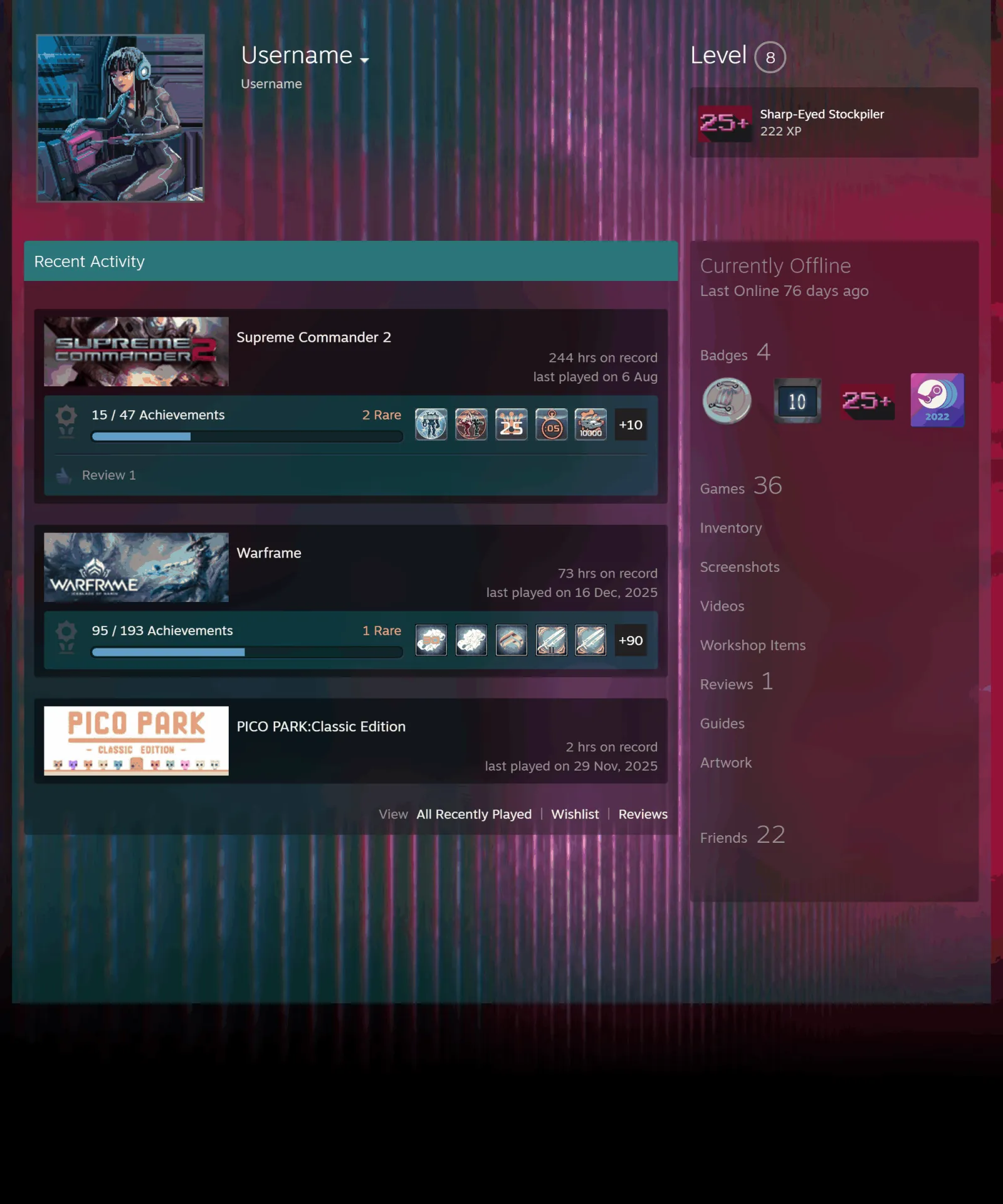Open the Inventory page
Screen dimensions: 1003x1204
click(731, 528)
